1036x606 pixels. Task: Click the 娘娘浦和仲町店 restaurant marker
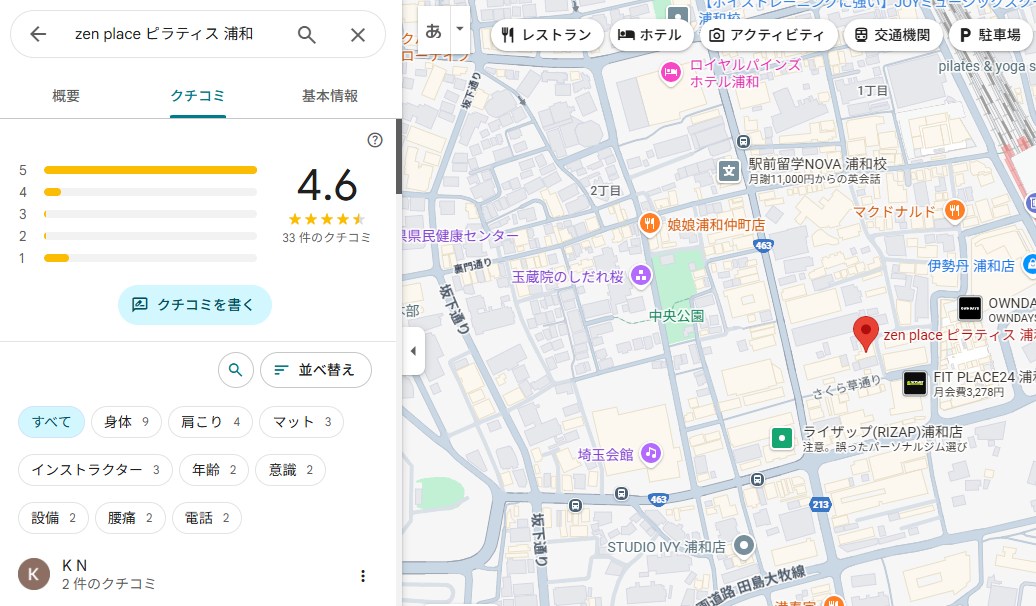click(650, 224)
